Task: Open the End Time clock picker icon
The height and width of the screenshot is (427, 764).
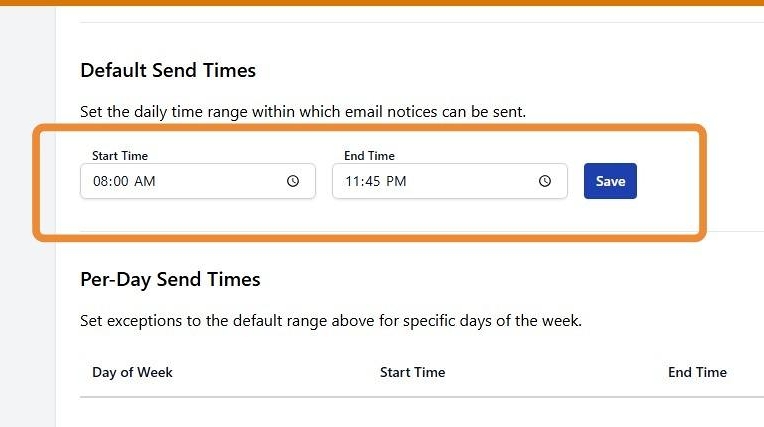Action: point(545,182)
